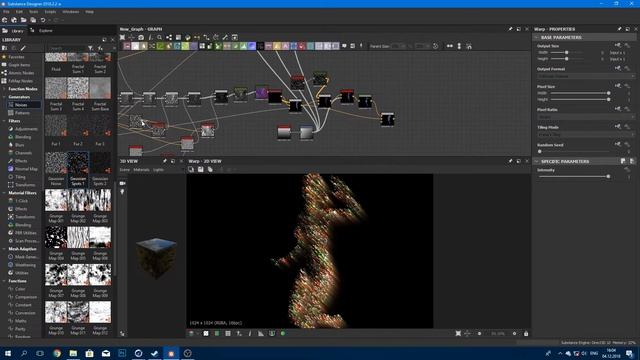Switch to the Library tab

coord(14,31)
